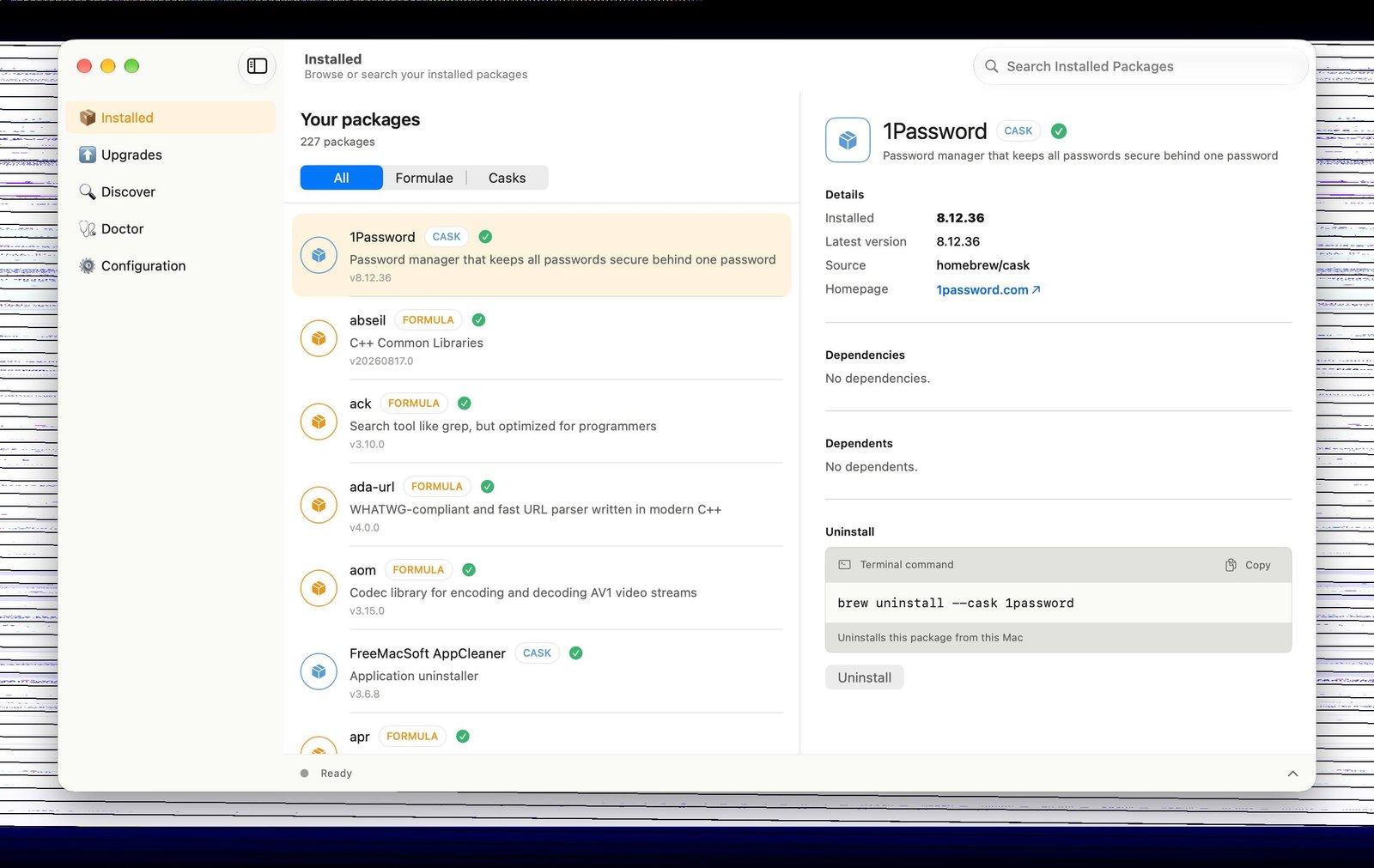The width and height of the screenshot is (1374, 868).
Task: Click the aom version v3.15.0 text
Action: 367,611
